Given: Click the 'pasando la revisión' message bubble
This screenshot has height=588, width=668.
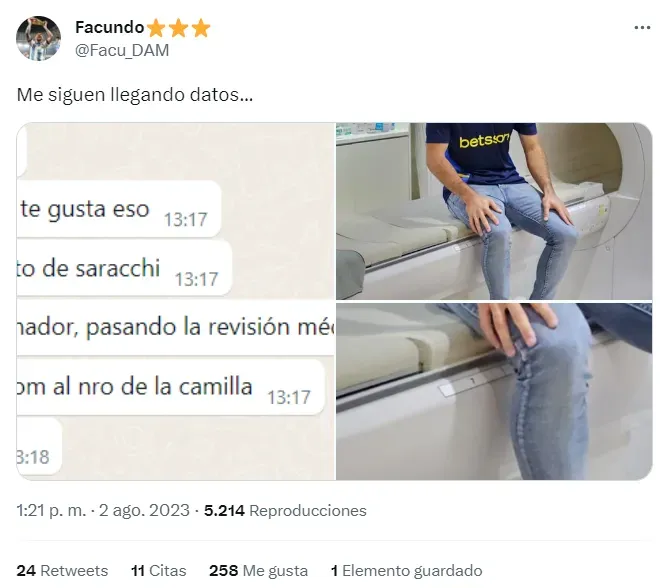Looking at the screenshot, I should (x=176, y=327).
